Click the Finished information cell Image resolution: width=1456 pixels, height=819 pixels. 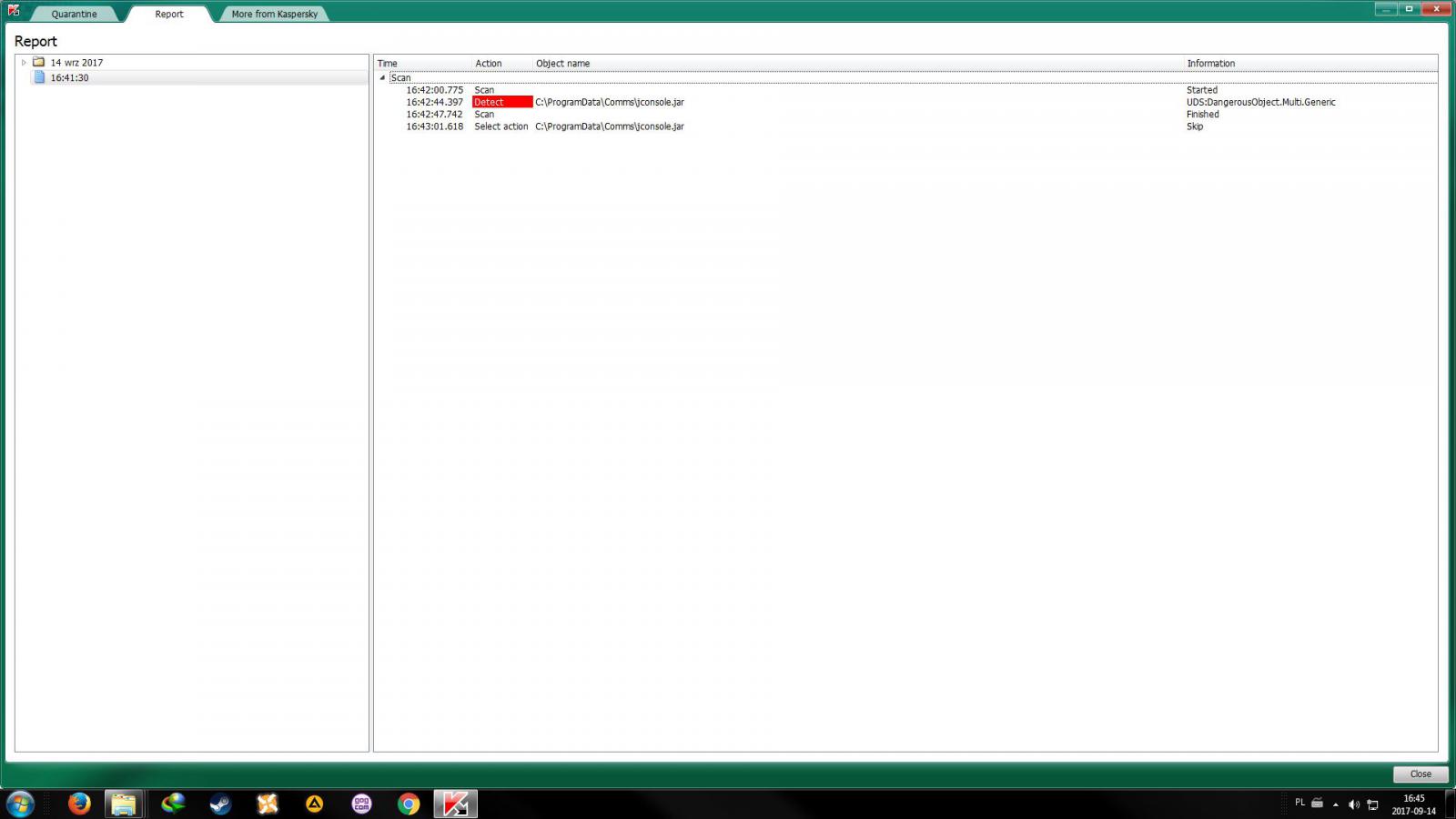pos(1202,114)
